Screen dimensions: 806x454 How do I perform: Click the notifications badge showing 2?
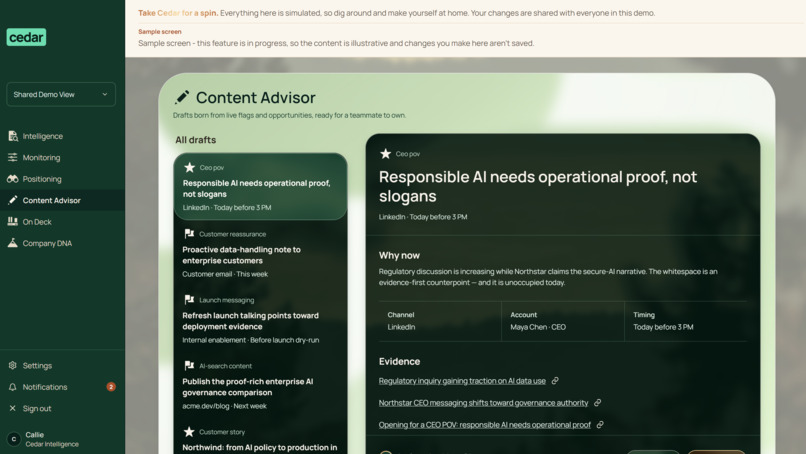111,387
